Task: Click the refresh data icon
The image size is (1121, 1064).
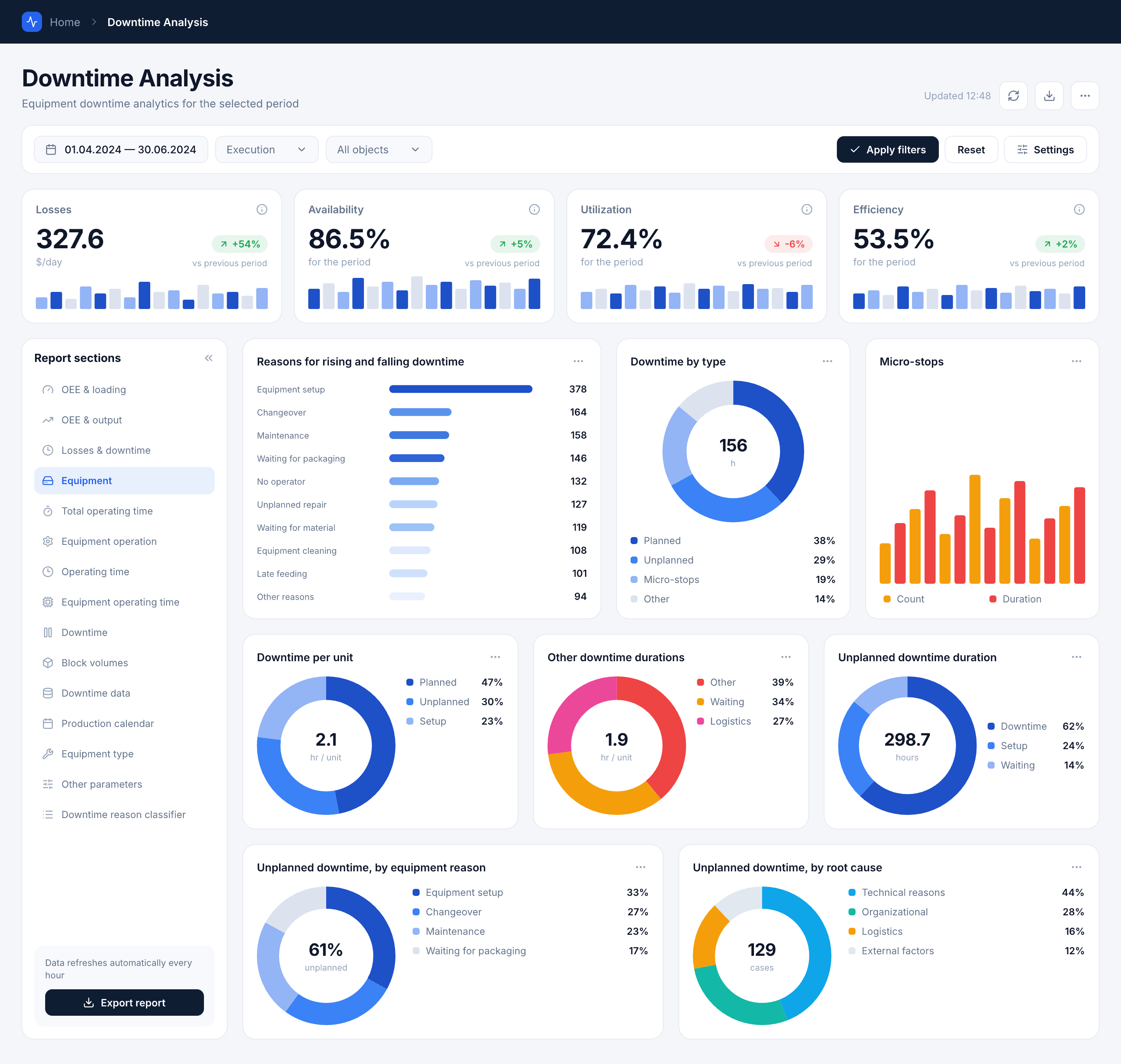Action: pos(1013,96)
